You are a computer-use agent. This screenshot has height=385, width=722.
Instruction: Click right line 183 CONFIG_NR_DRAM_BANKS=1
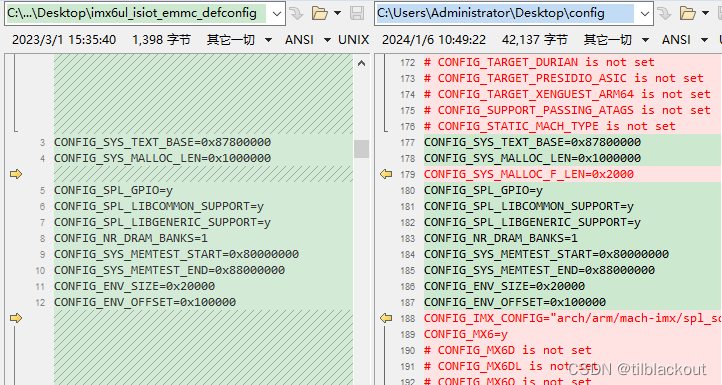501,238
